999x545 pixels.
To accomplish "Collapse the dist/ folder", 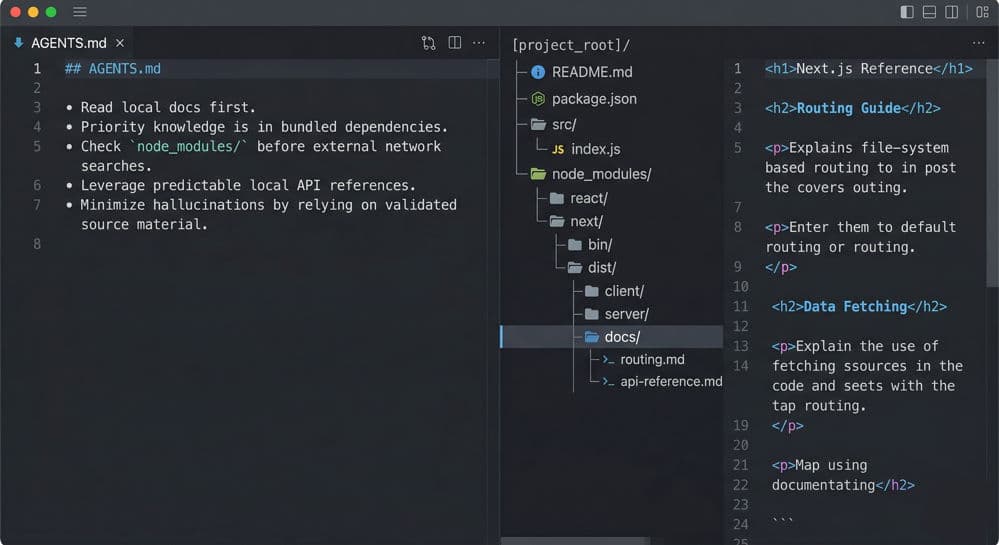I will pyautogui.click(x=602, y=268).
